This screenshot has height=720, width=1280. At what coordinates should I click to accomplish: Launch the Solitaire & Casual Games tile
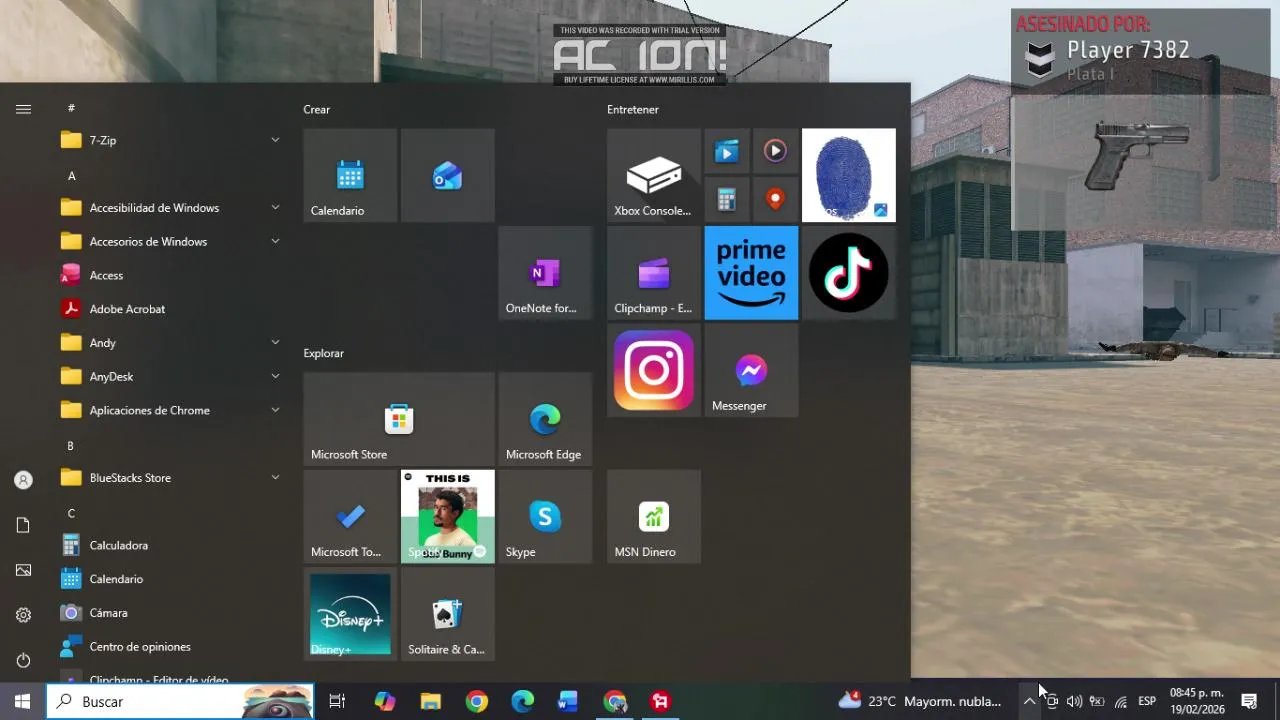pos(447,614)
